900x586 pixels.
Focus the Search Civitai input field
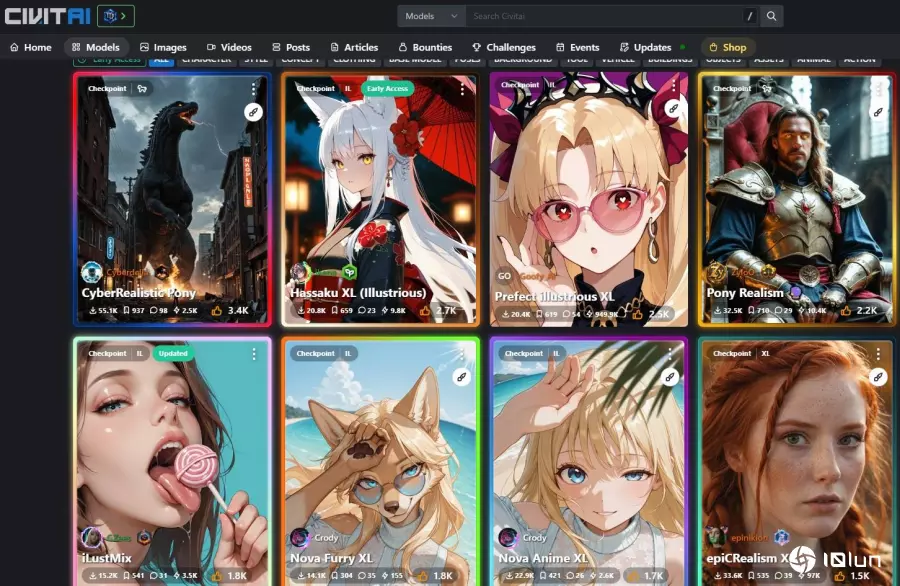point(604,16)
